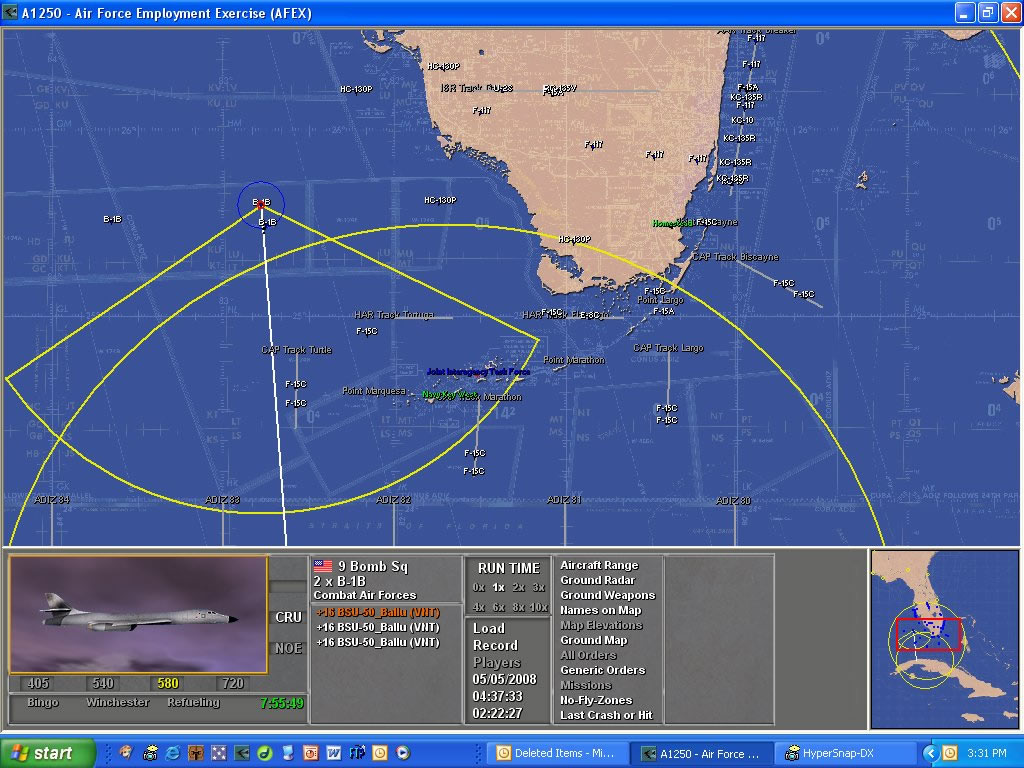Toggle Aircraft Range display
1024x768 pixels.
pyautogui.click(x=599, y=566)
